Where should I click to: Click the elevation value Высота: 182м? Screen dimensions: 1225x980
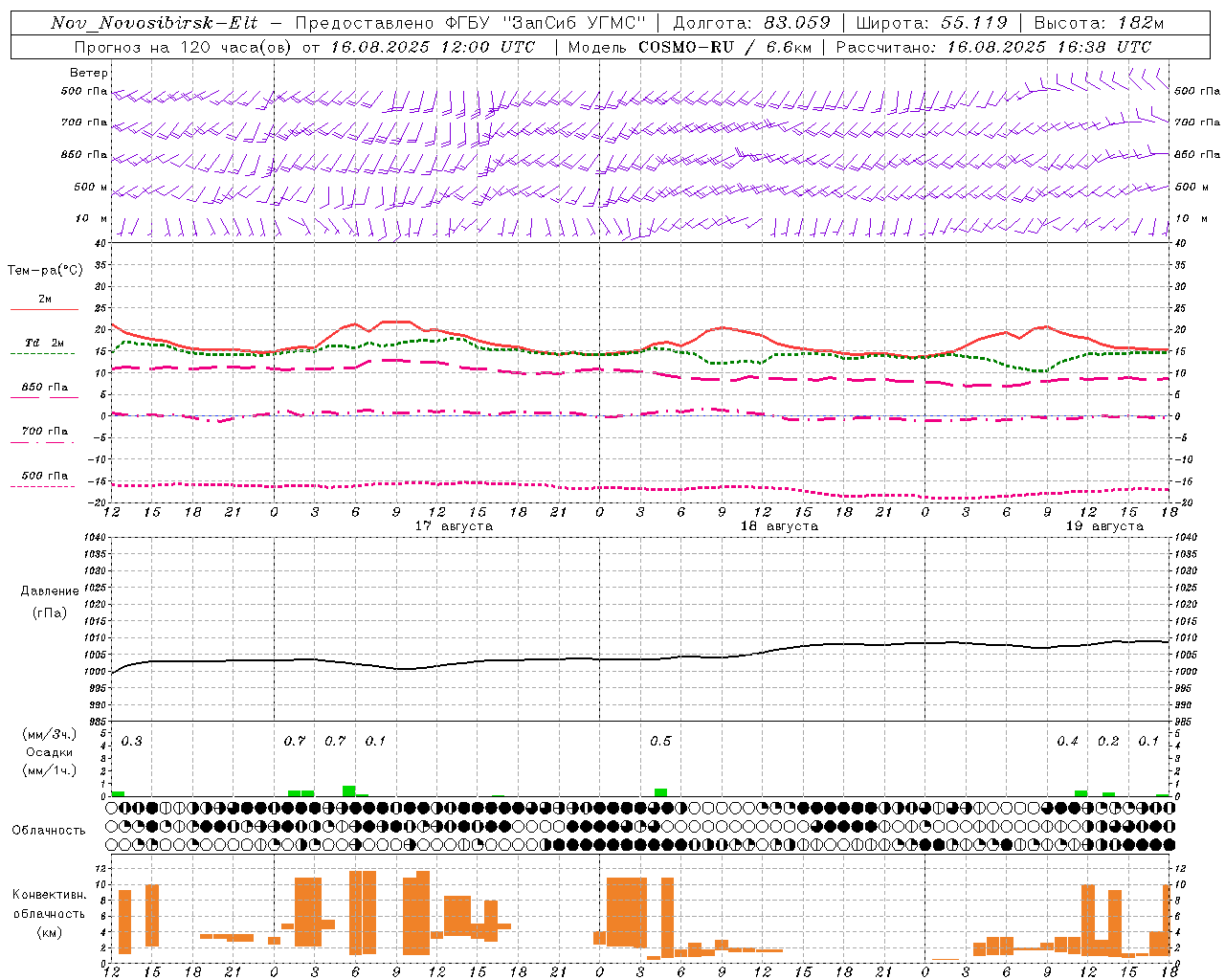[x=1100, y=23]
